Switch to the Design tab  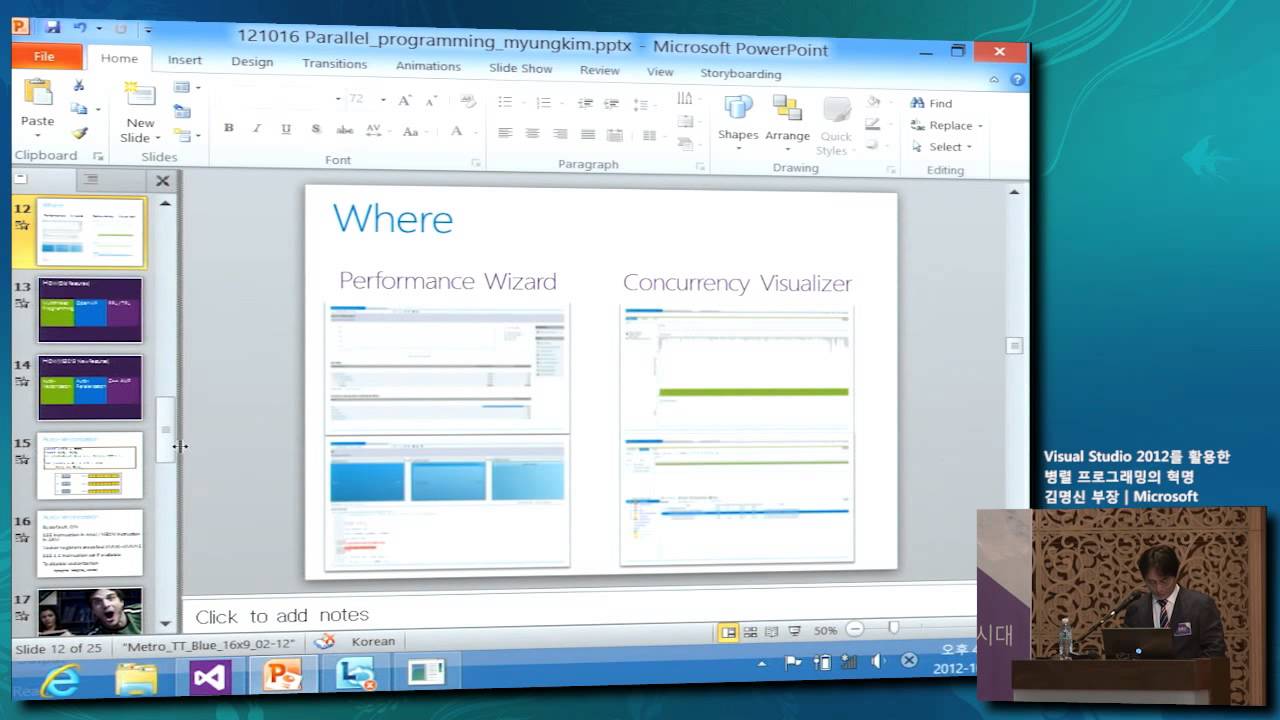tap(252, 61)
